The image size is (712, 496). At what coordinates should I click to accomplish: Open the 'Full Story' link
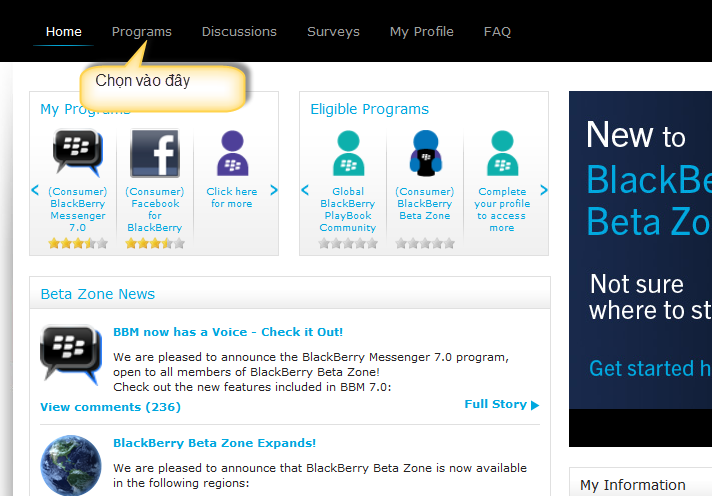pyautogui.click(x=495, y=404)
